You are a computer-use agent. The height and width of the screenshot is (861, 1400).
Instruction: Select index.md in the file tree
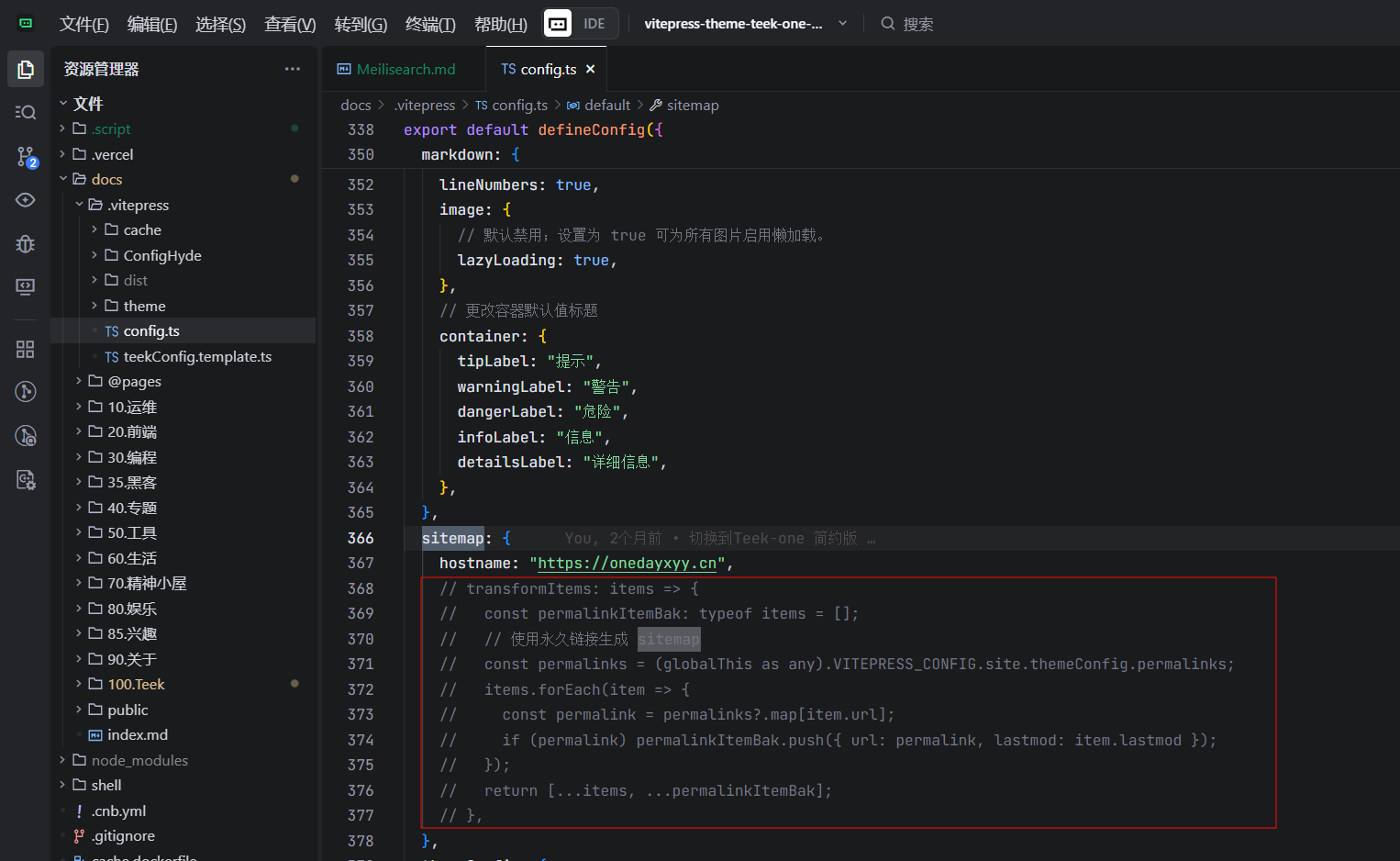tap(137, 734)
